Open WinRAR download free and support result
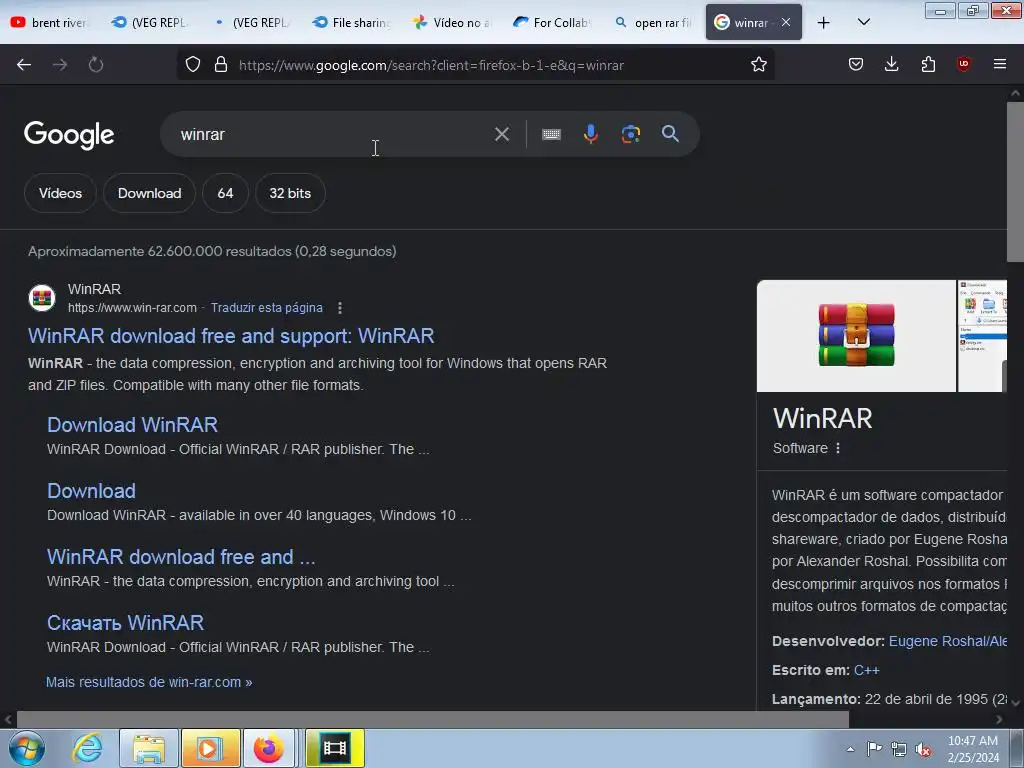The width and height of the screenshot is (1024, 768). pyautogui.click(x=231, y=336)
